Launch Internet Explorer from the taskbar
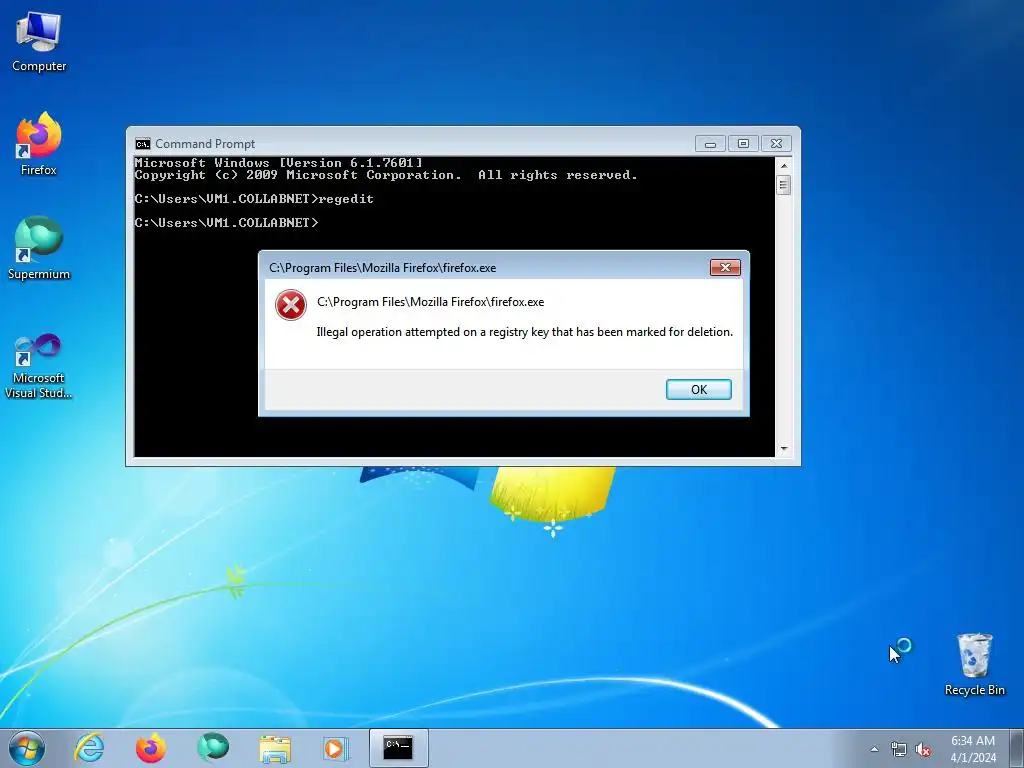Image resolution: width=1024 pixels, height=768 pixels. 89,748
